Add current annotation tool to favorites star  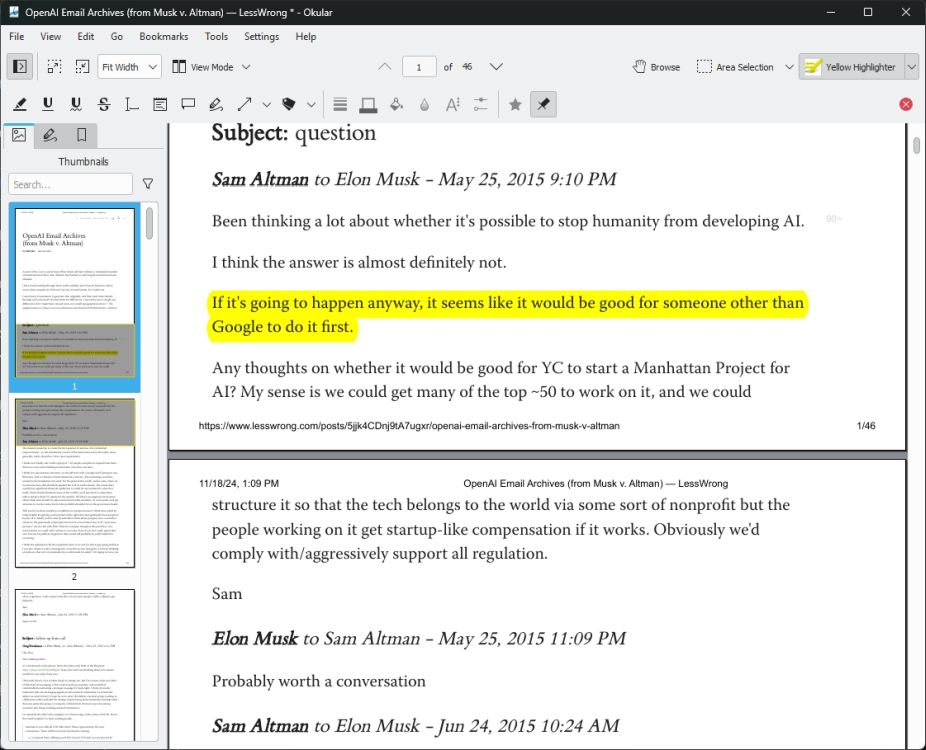515,103
